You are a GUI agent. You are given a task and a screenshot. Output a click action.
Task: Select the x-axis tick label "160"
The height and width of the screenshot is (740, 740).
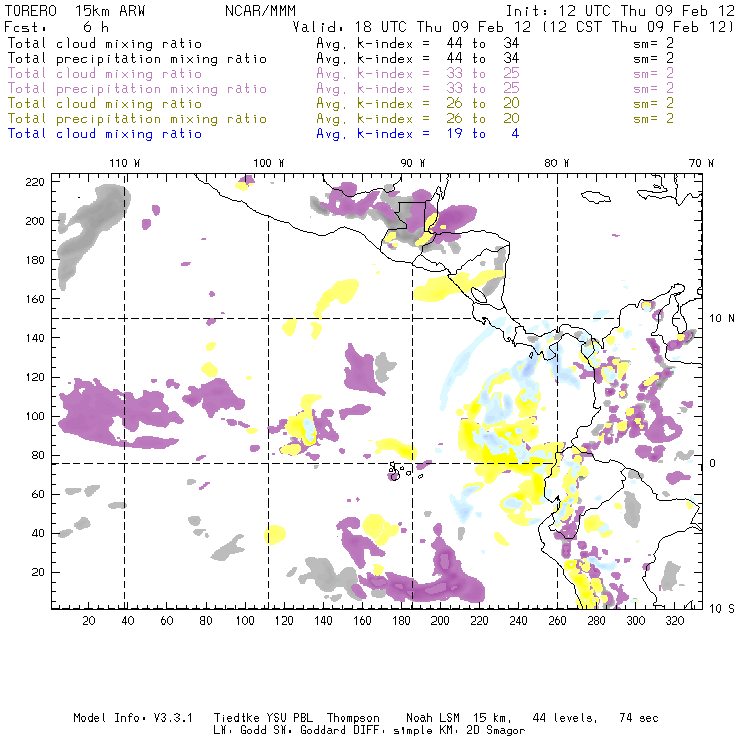click(362, 621)
